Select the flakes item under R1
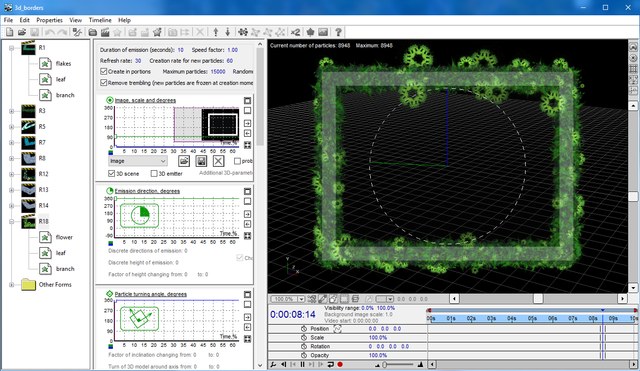Image resolution: width=640 pixels, height=371 pixels. tap(63, 63)
